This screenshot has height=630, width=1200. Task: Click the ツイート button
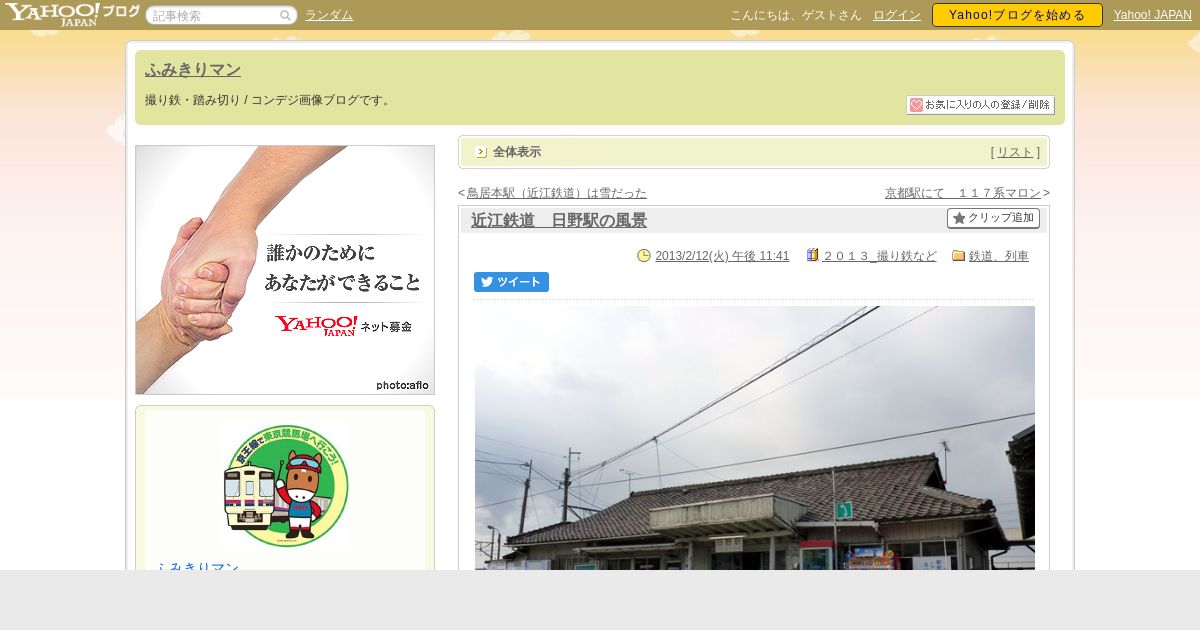[511, 282]
